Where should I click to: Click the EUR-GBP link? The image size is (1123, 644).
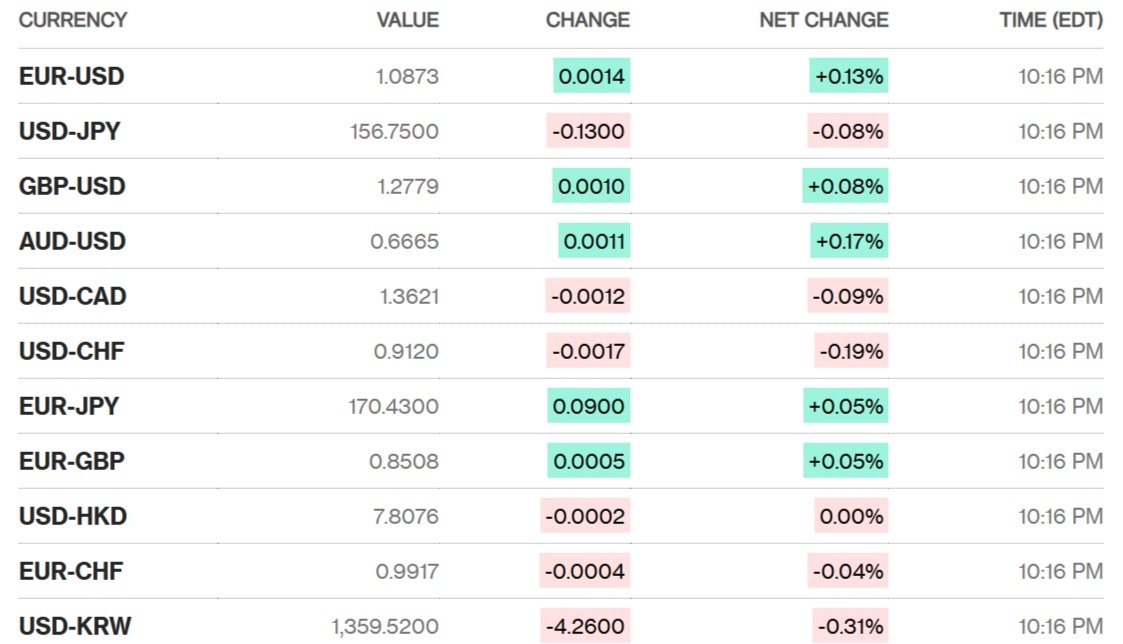click(x=71, y=461)
